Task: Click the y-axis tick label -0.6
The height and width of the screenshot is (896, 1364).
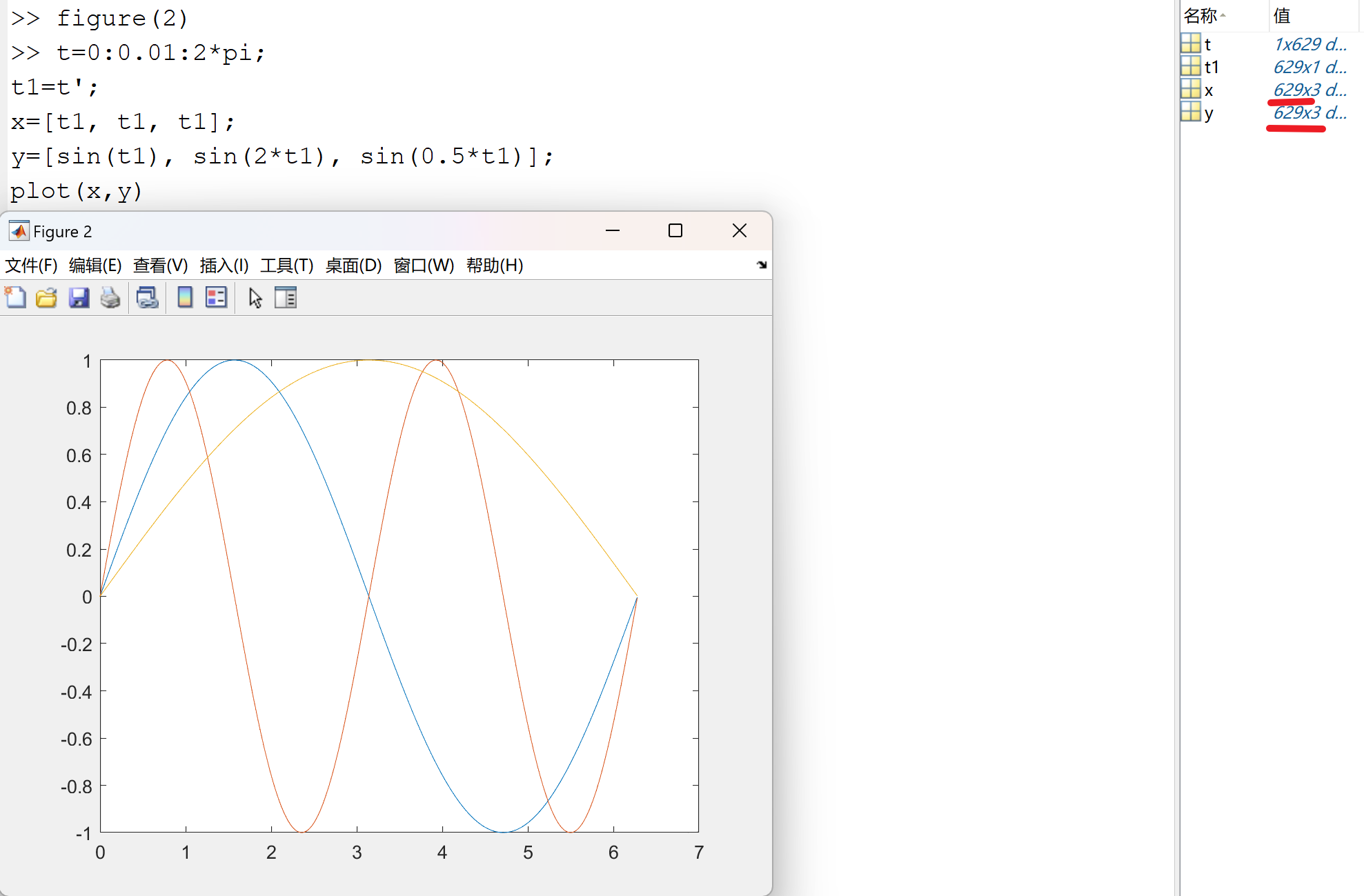Action: click(x=76, y=739)
